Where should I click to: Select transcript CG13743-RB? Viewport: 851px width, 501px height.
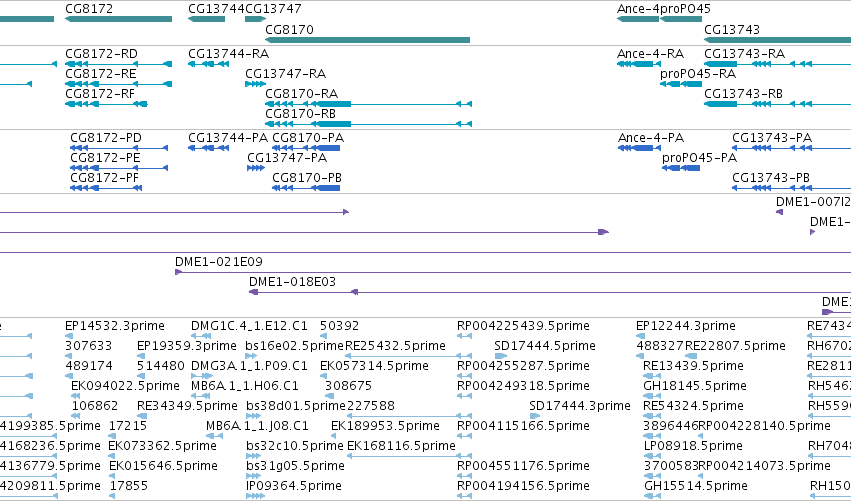coord(777,104)
